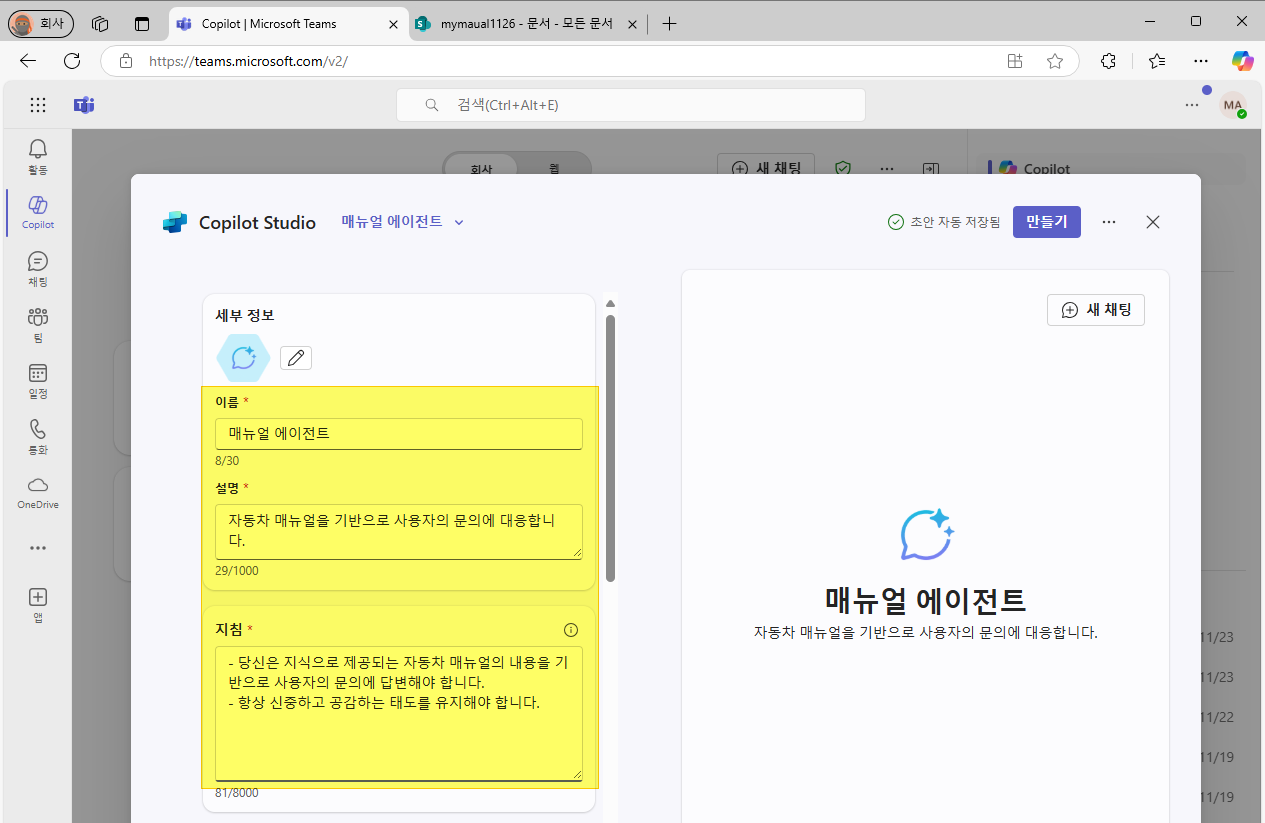
Task: Show more apps via sidebar ellipsis
Action: 38,548
